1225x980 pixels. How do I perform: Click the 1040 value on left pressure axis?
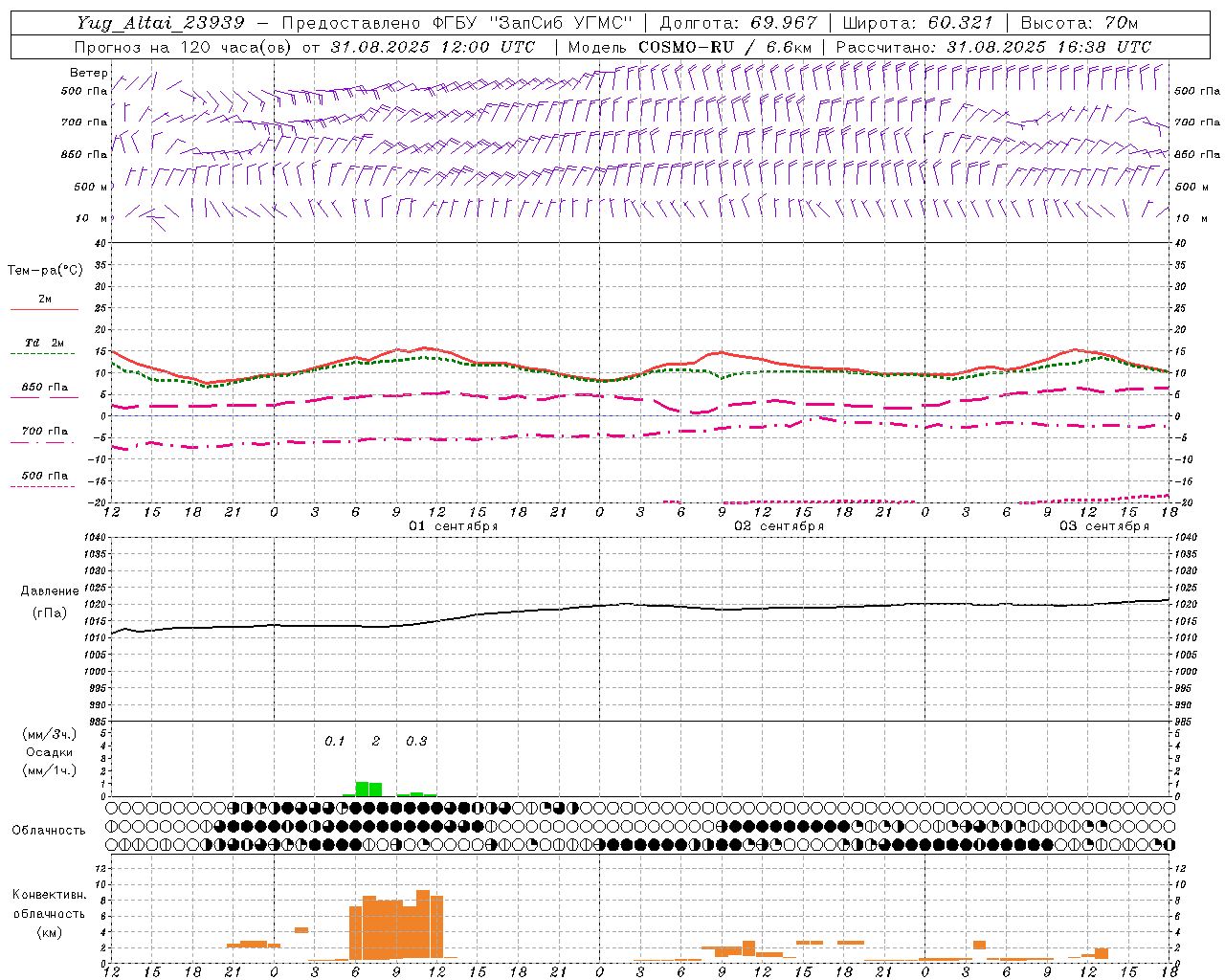[x=95, y=537]
